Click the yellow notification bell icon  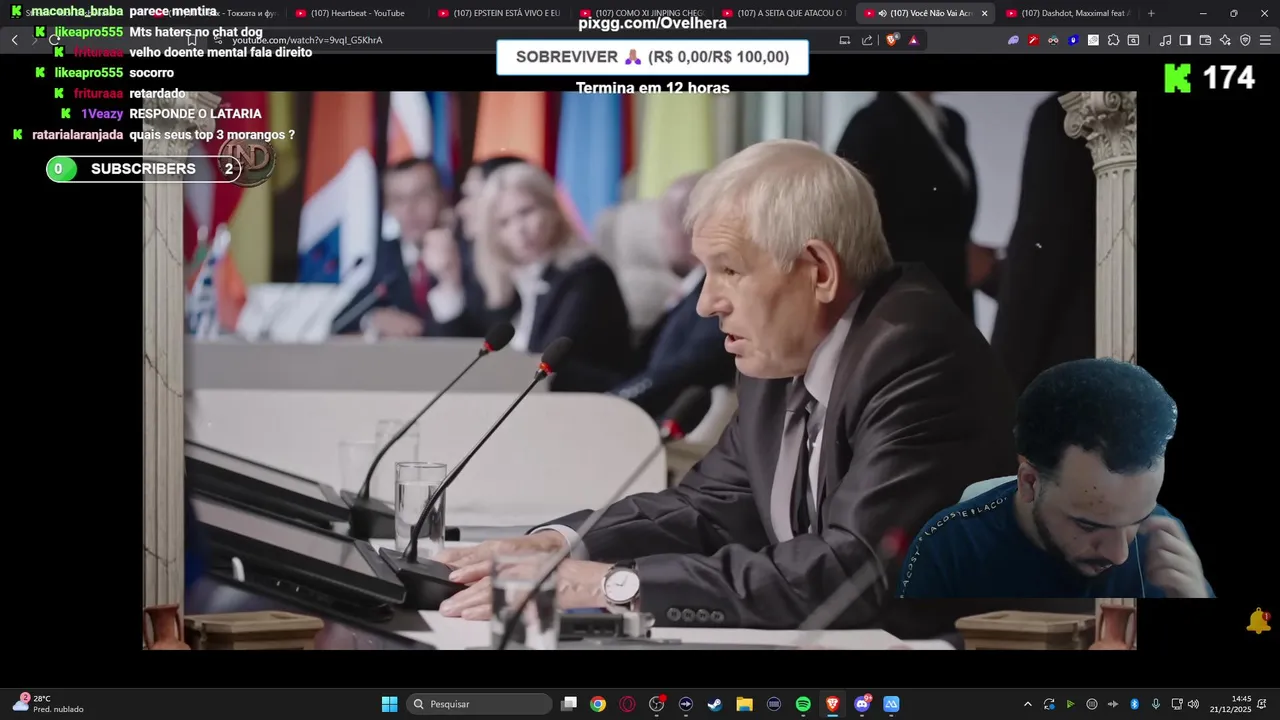[1258, 621]
